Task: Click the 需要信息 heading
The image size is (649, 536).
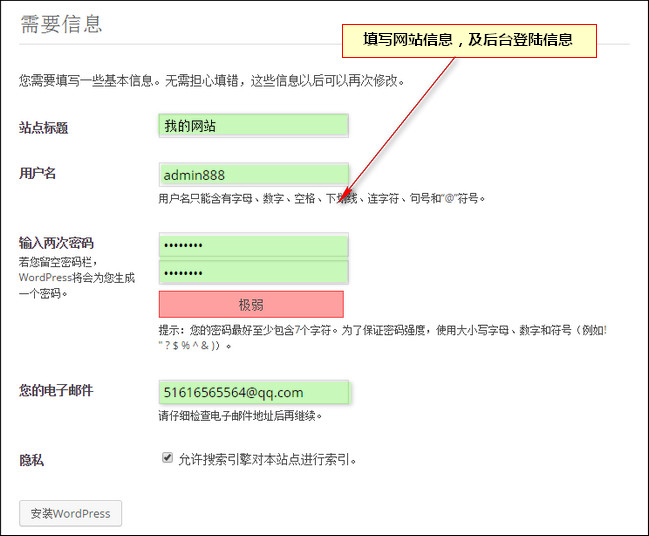Action: point(61,24)
